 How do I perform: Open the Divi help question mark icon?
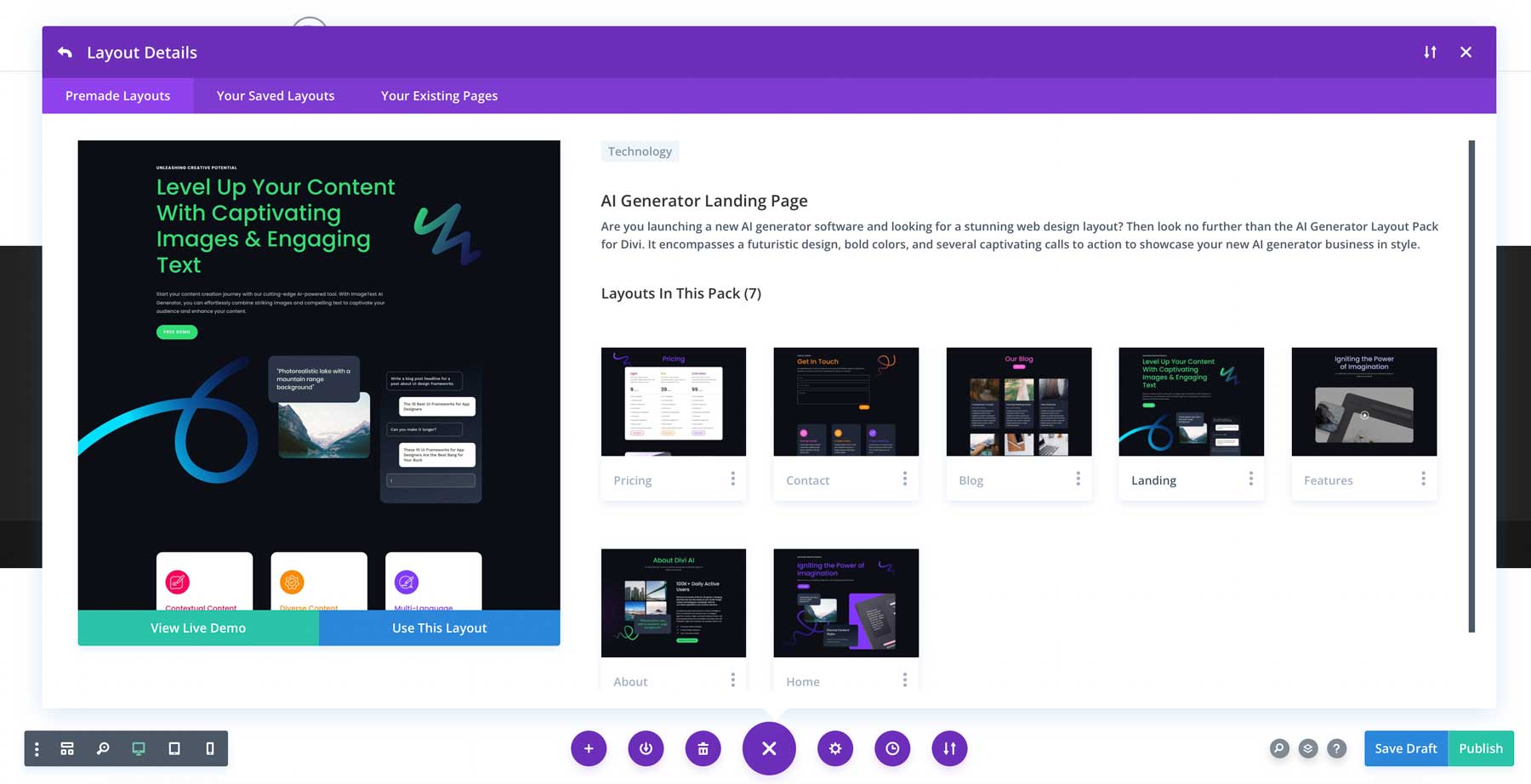pyautogui.click(x=1337, y=748)
